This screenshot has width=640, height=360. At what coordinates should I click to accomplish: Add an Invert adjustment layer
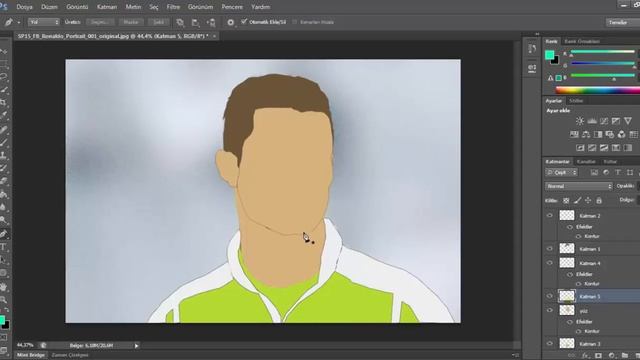coord(580,148)
